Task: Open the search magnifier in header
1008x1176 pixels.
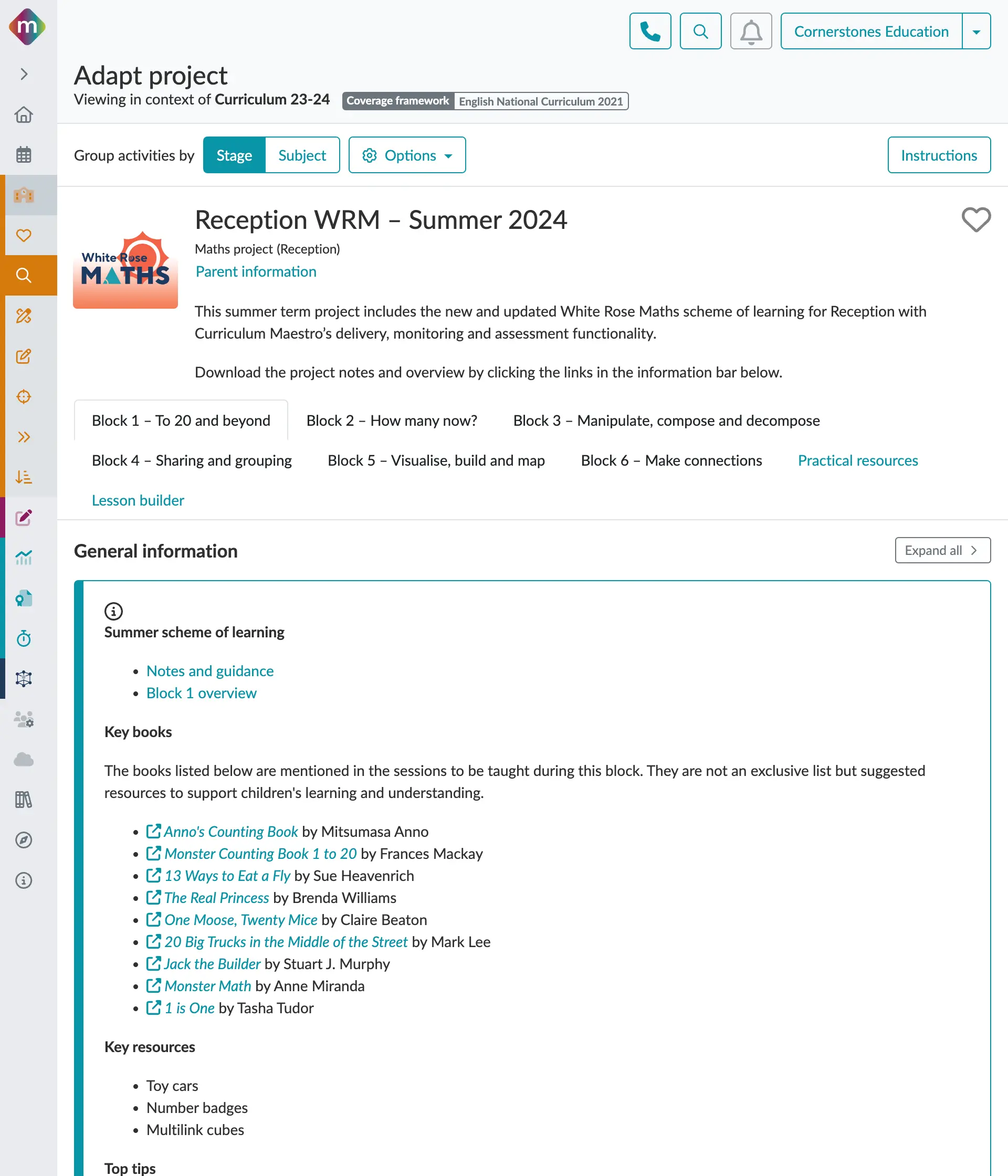Action: point(700,31)
